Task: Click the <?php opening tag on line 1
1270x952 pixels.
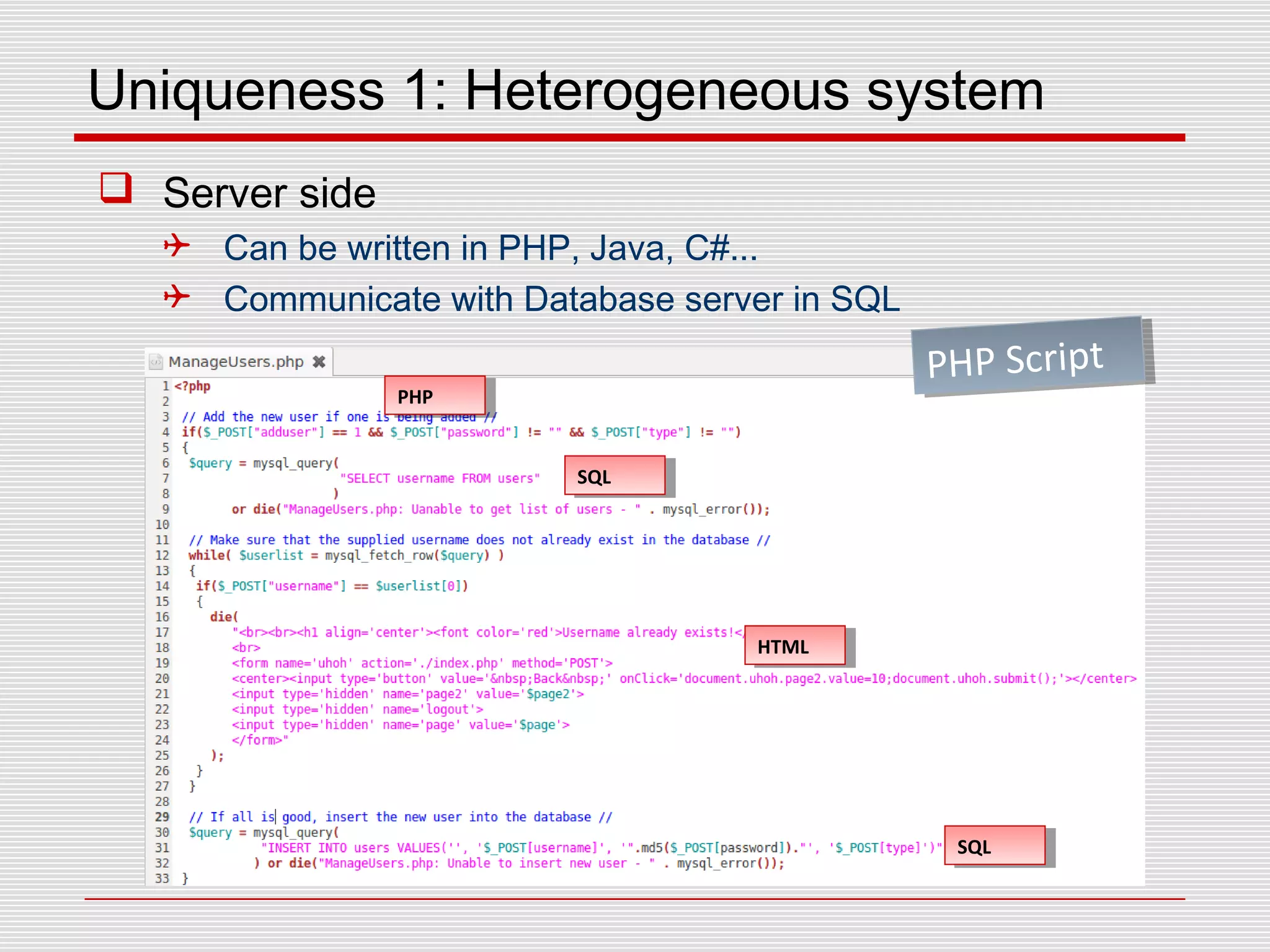Action: tap(192, 386)
